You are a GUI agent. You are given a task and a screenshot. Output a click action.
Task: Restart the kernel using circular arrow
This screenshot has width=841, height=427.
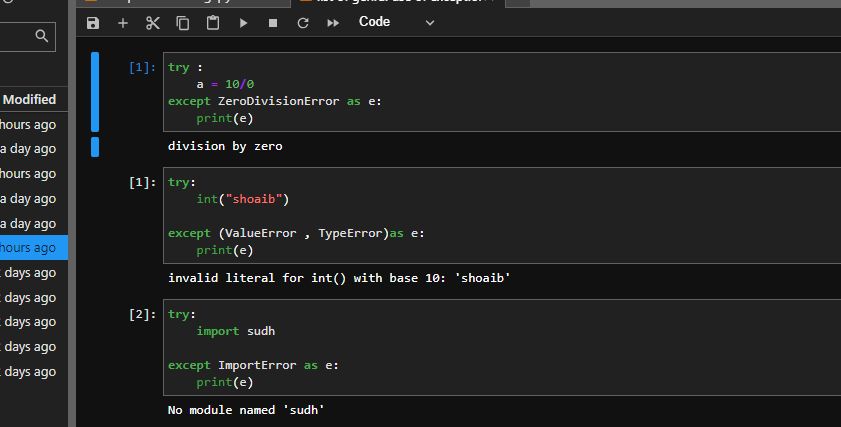pos(303,22)
